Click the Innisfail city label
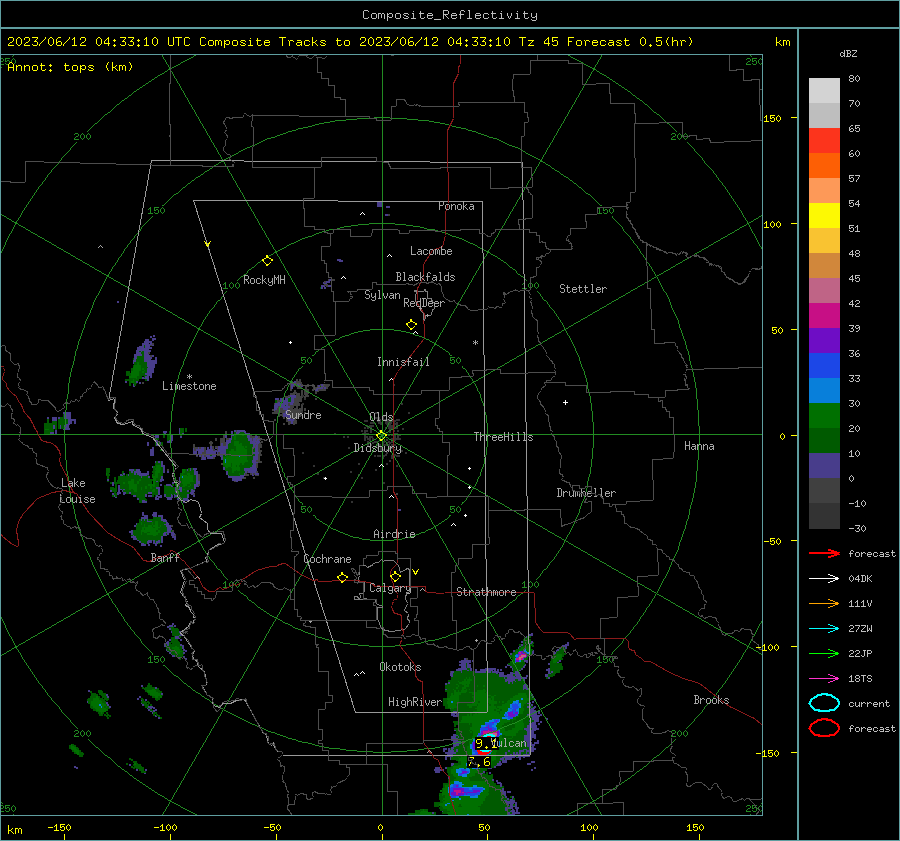 [403, 362]
